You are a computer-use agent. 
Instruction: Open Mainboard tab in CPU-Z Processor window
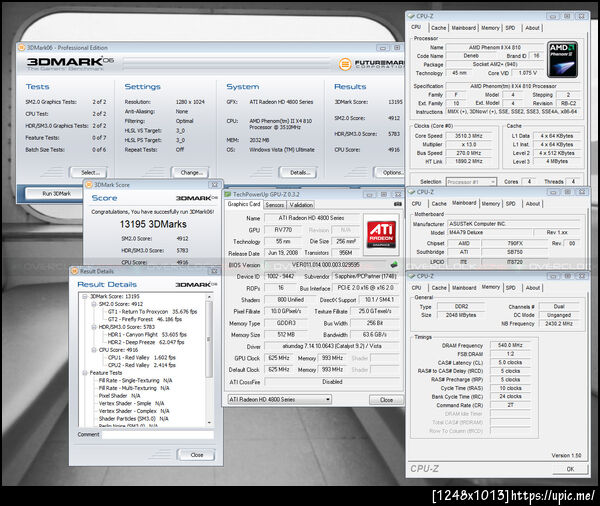[x=463, y=28]
